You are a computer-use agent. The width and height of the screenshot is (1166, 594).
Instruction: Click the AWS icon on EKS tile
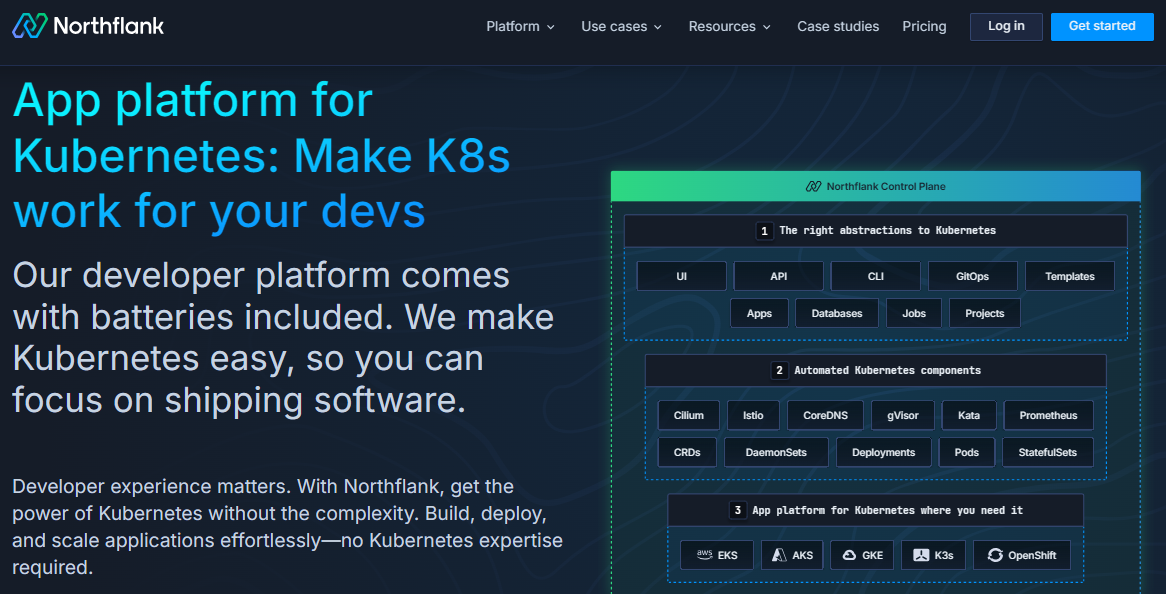pyautogui.click(x=704, y=555)
